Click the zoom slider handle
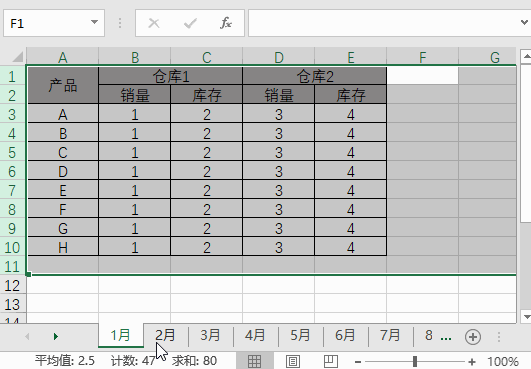This screenshot has width=531, height=369. (415, 361)
